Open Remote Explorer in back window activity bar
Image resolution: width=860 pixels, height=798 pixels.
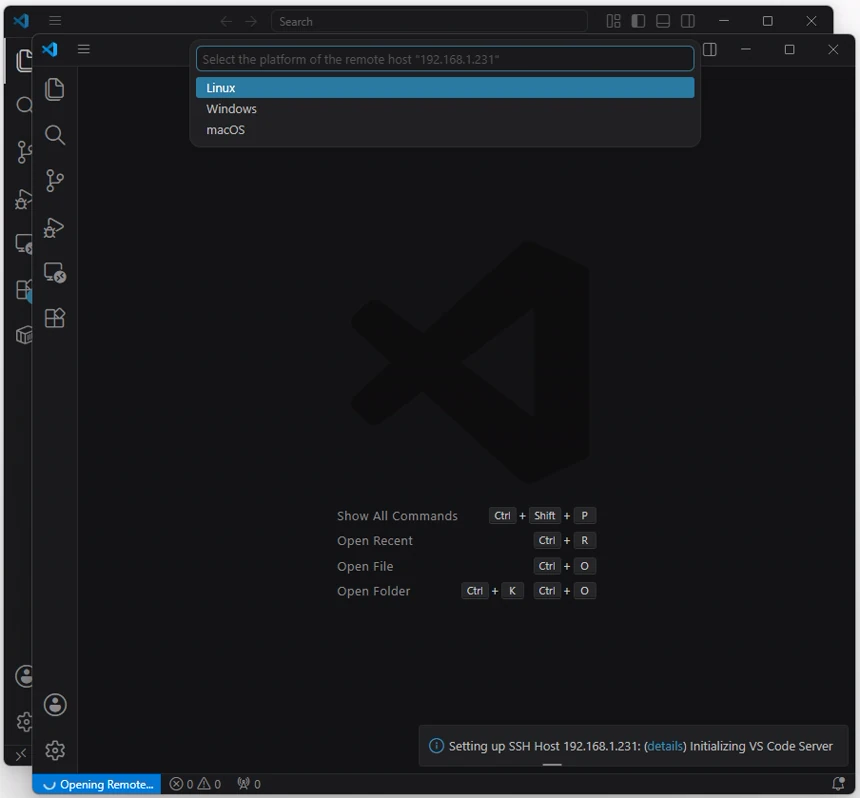pyautogui.click(x=24, y=244)
